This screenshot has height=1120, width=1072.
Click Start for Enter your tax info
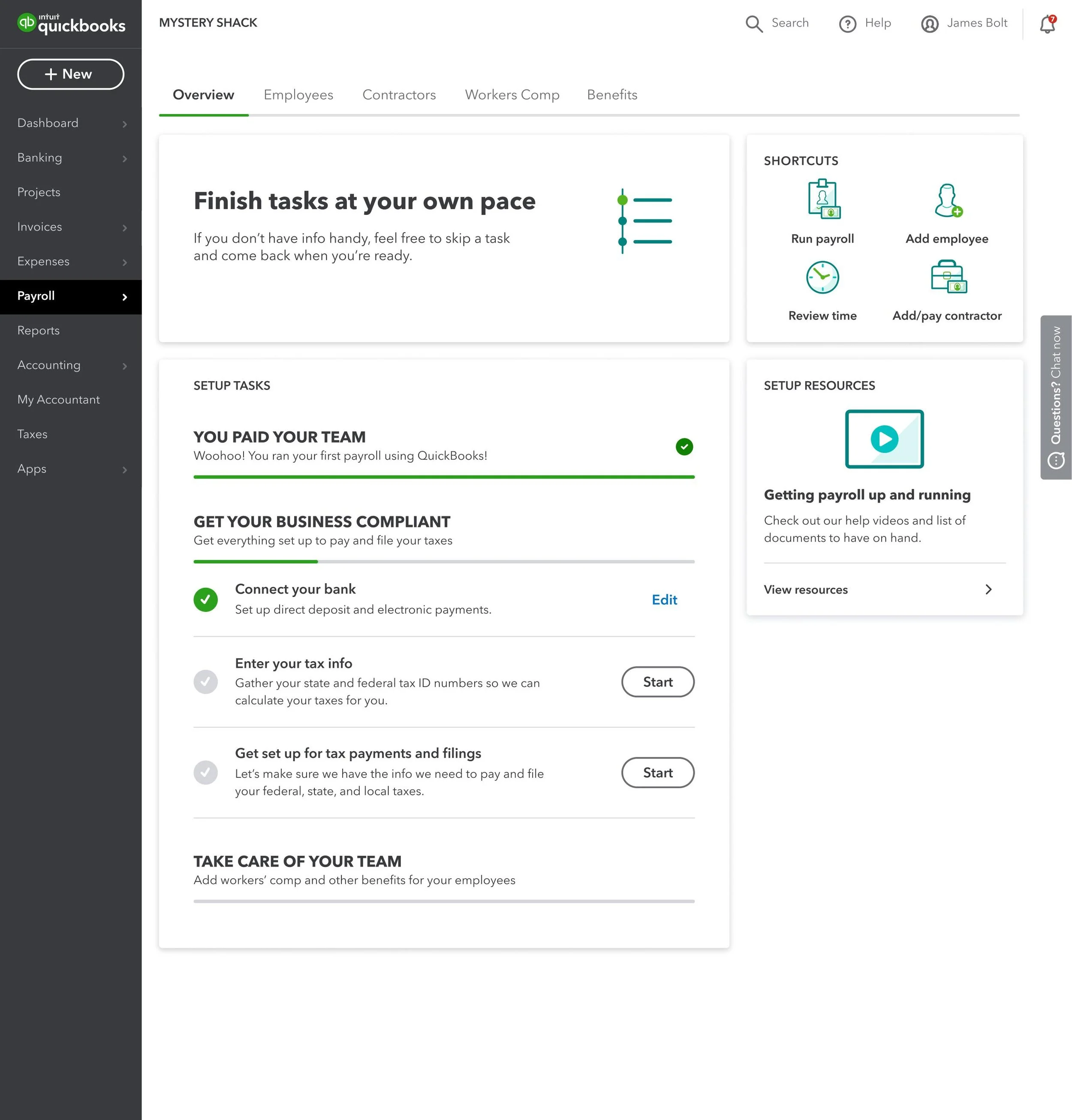point(657,682)
